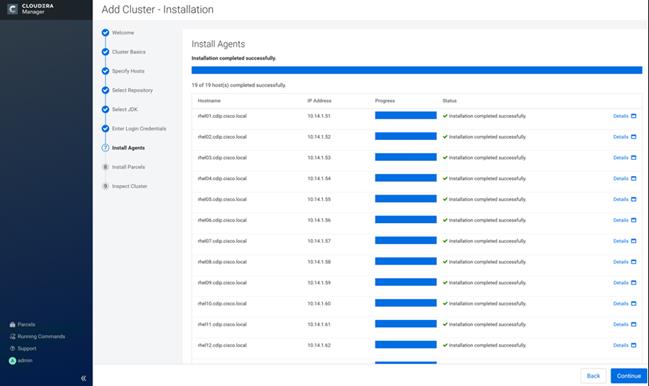649x386 pixels.
Task: Click the step 8 number icon
Action: pos(106,167)
